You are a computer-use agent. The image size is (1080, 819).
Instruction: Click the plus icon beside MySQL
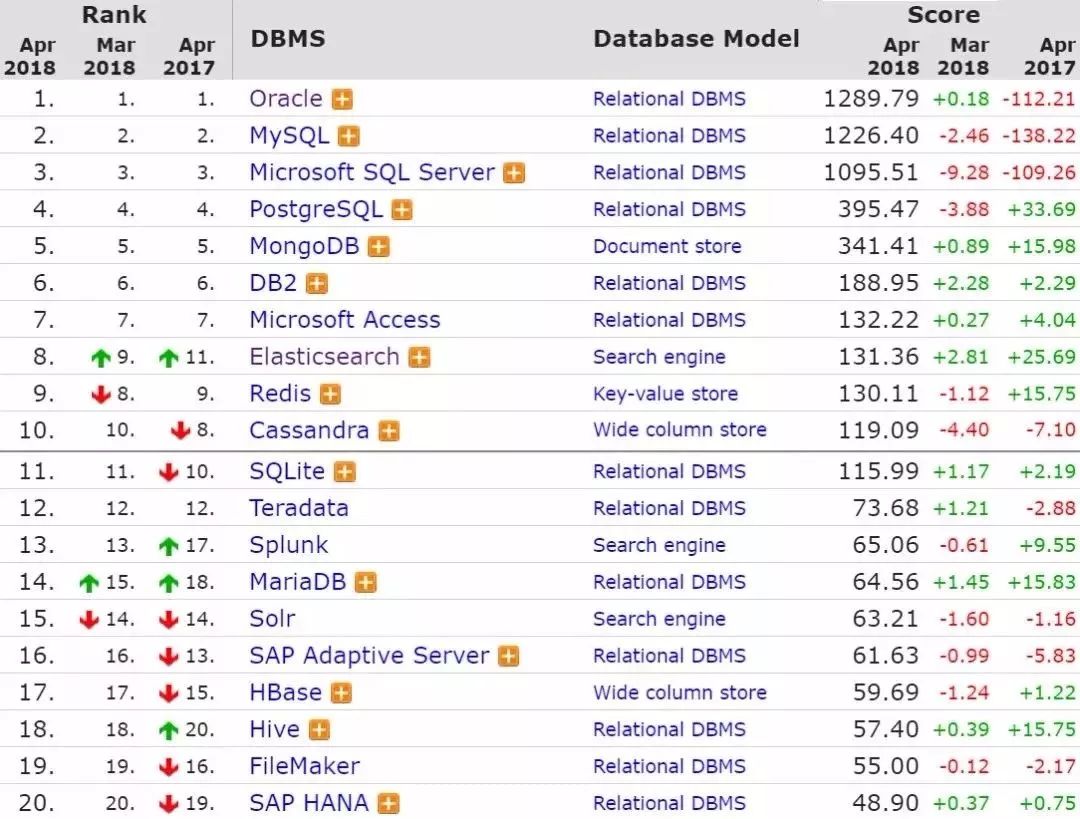(x=348, y=137)
